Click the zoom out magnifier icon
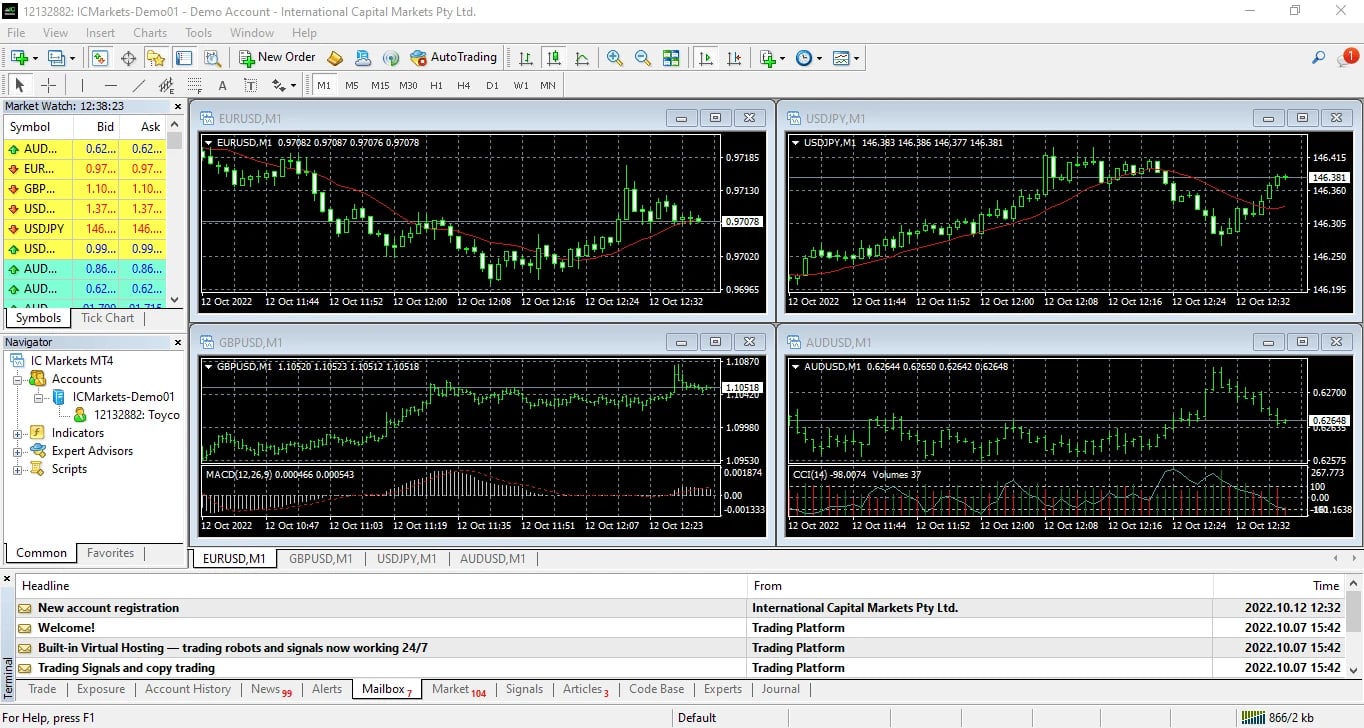1364x728 pixels. pyautogui.click(x=642, y=58)
